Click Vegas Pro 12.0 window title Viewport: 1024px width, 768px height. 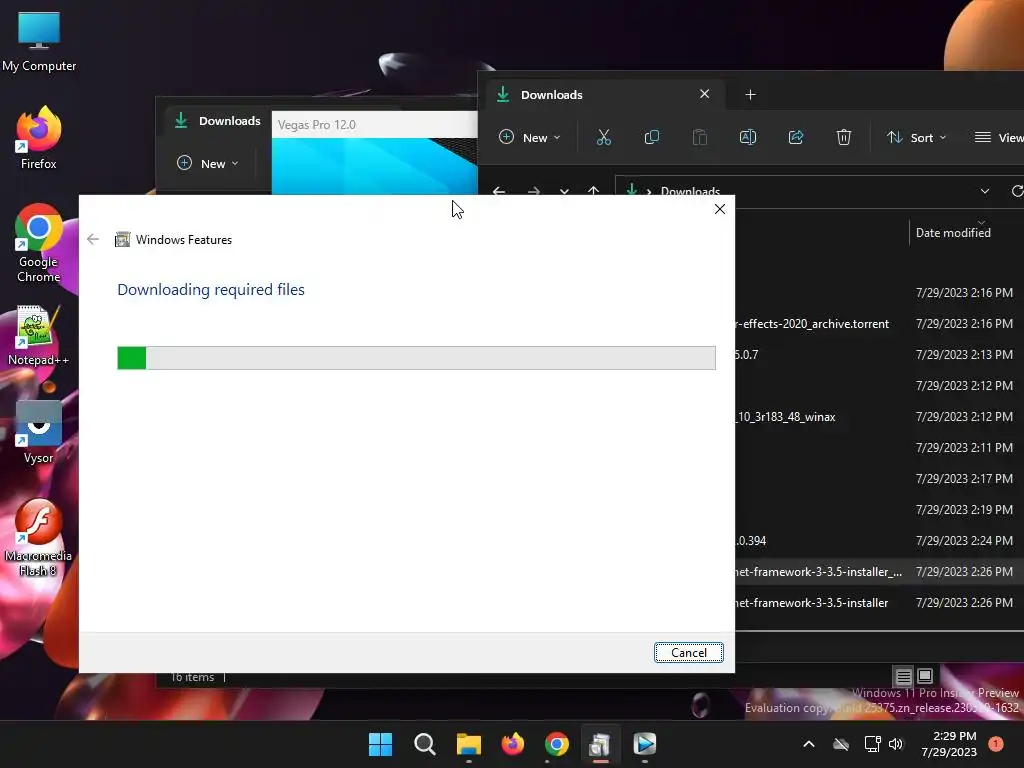(317, 124)
